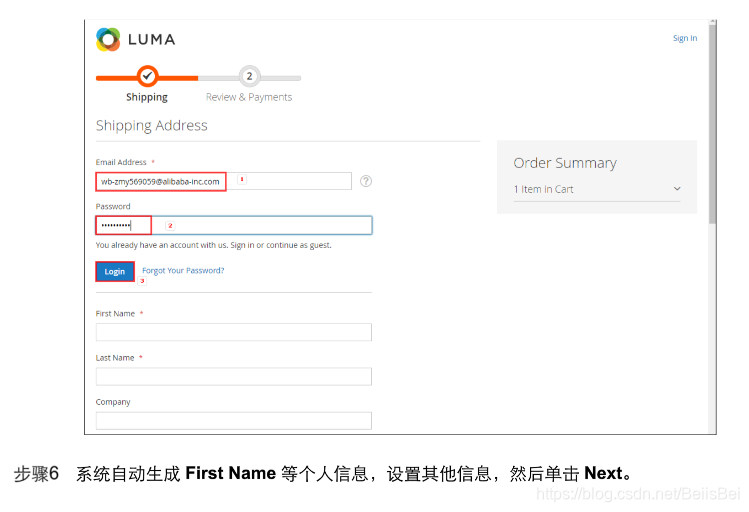Image resolution: width=749 pixels, height=512 pixels.
Task: Click the Company label
Action: click(x=113, y=402)
